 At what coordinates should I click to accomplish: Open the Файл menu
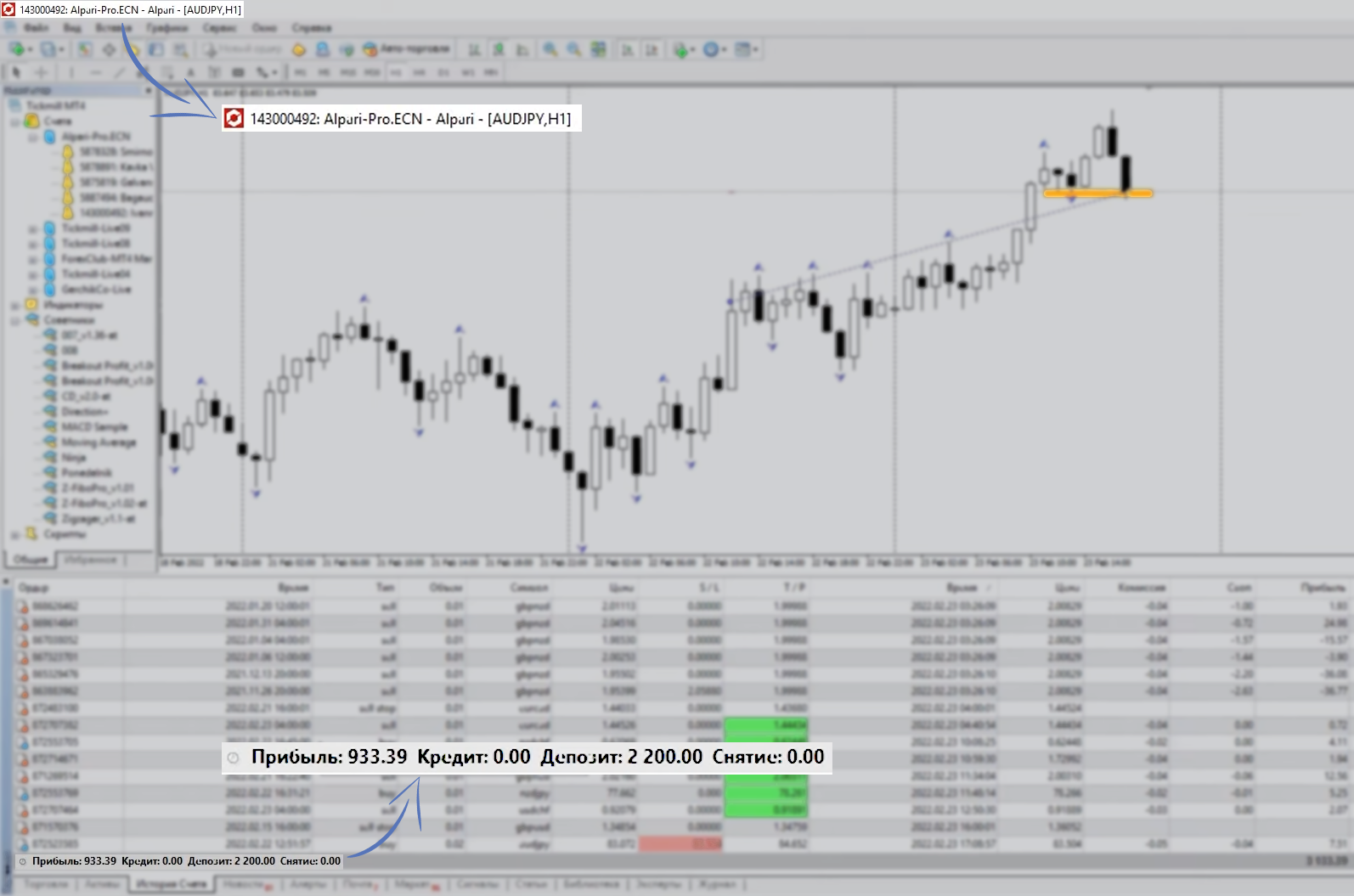36,27
